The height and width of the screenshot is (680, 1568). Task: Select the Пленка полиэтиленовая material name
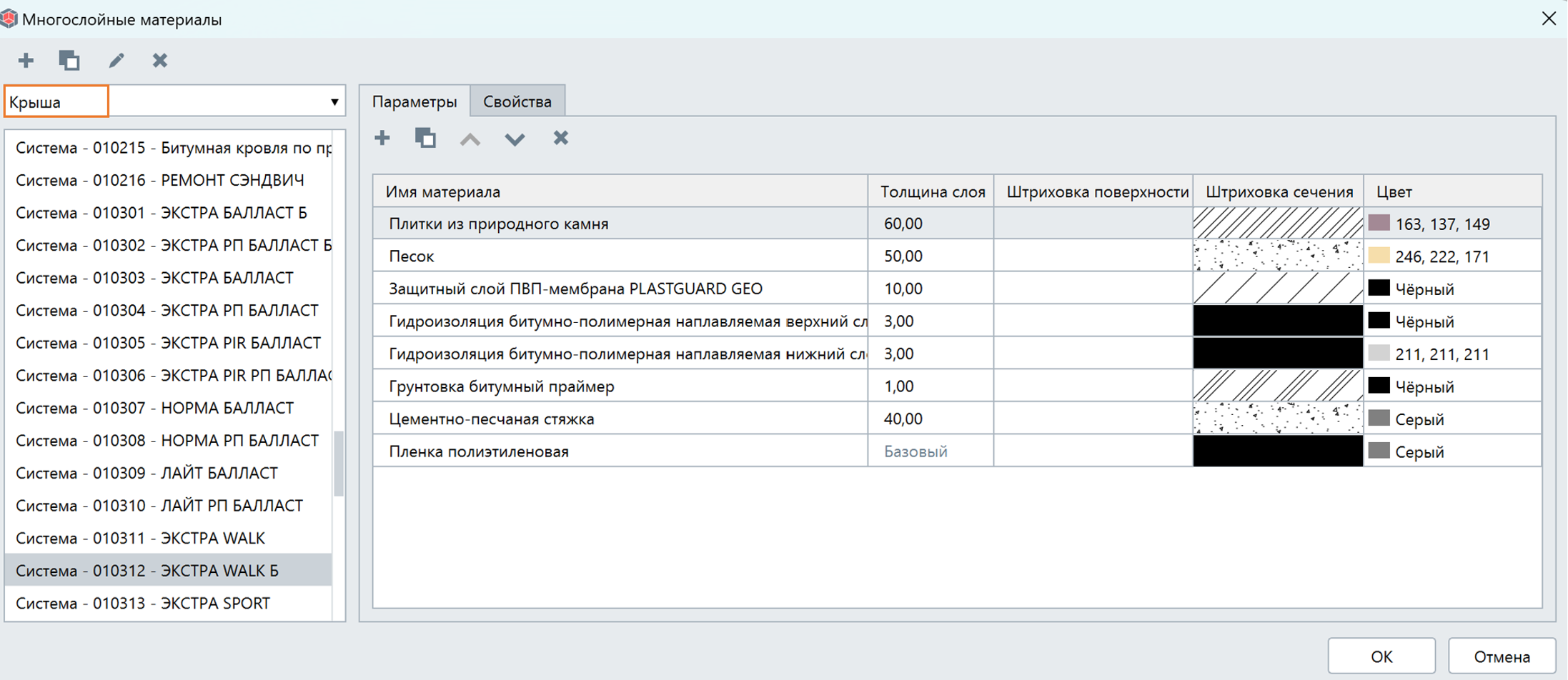[x=620, y=451]
